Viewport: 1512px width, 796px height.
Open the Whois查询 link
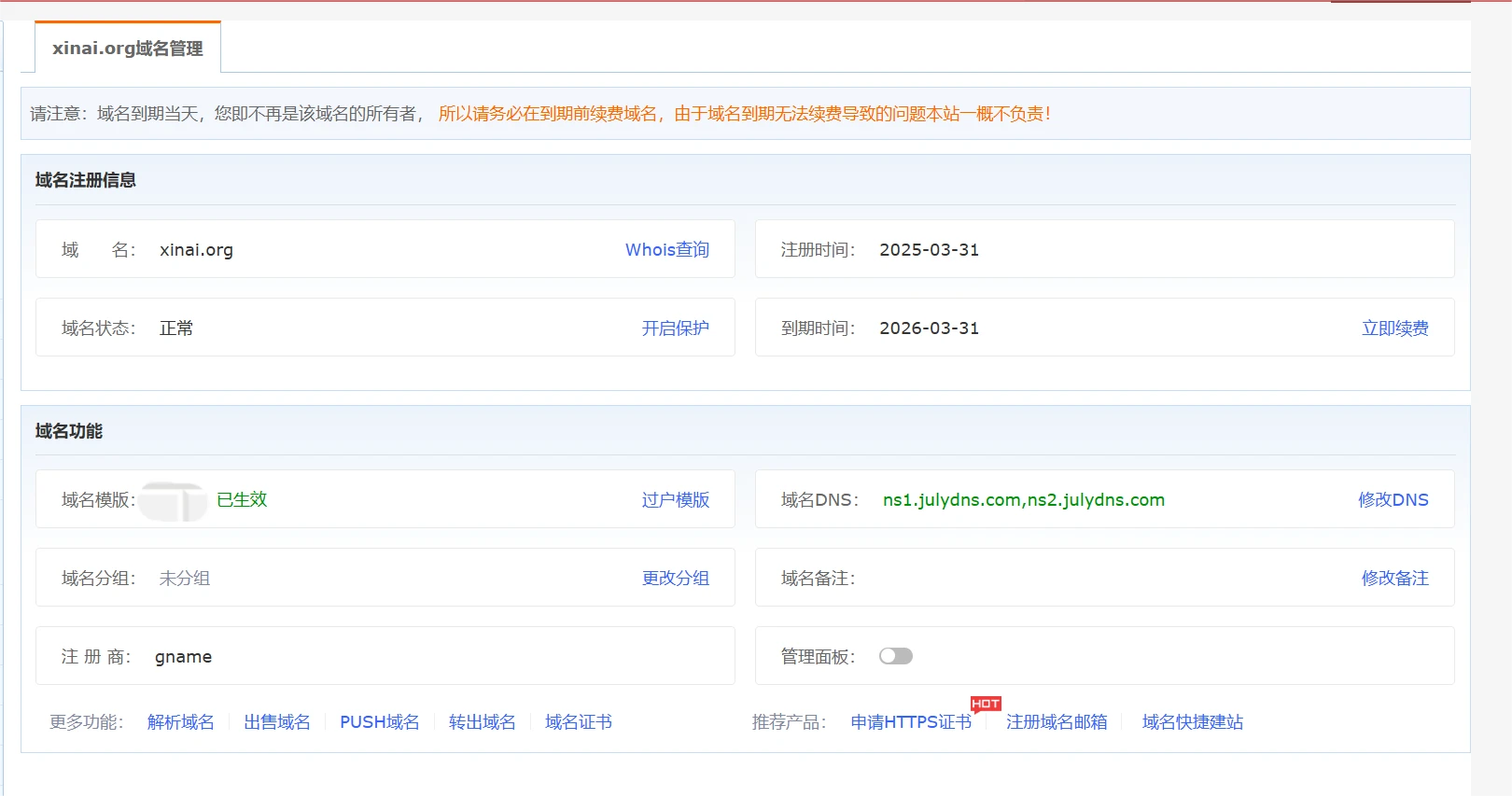click(x=666, y=250)
